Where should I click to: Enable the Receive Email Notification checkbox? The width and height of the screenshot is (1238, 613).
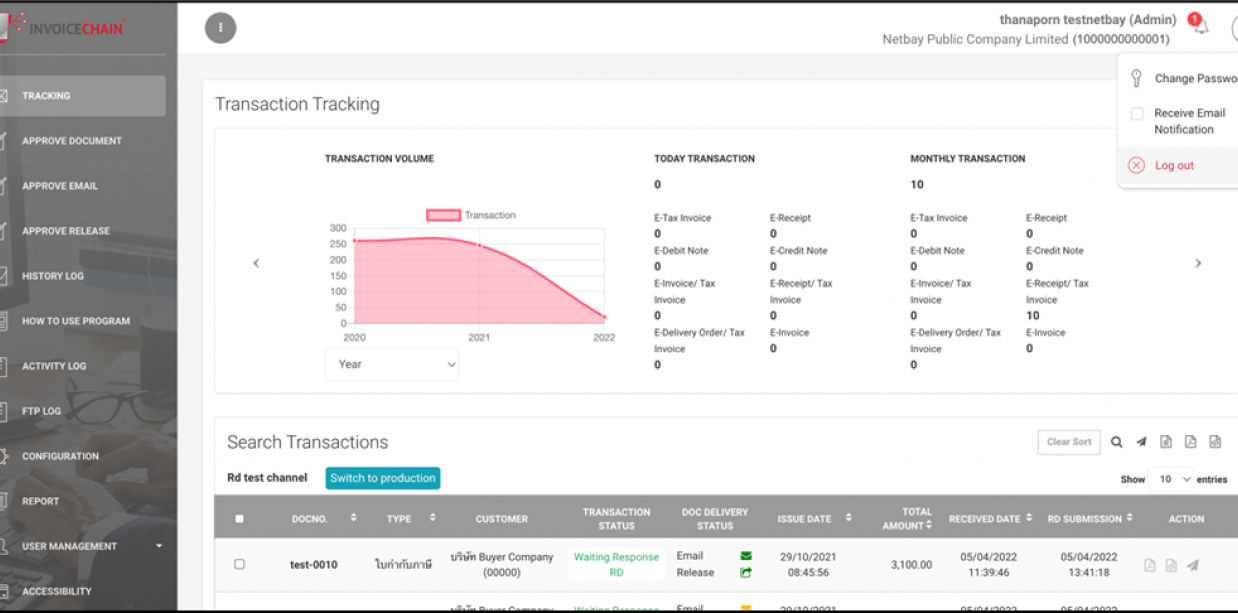[1137, 114]
